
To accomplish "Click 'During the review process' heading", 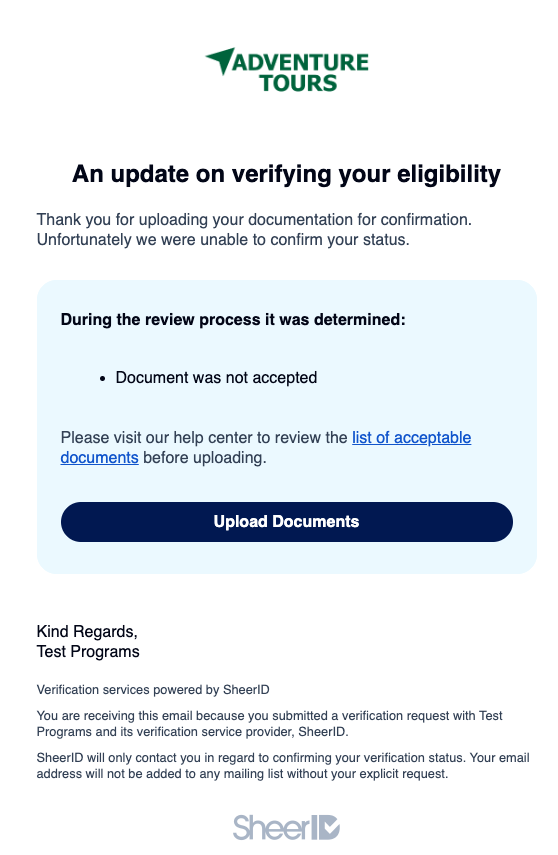I will point(233,320).
